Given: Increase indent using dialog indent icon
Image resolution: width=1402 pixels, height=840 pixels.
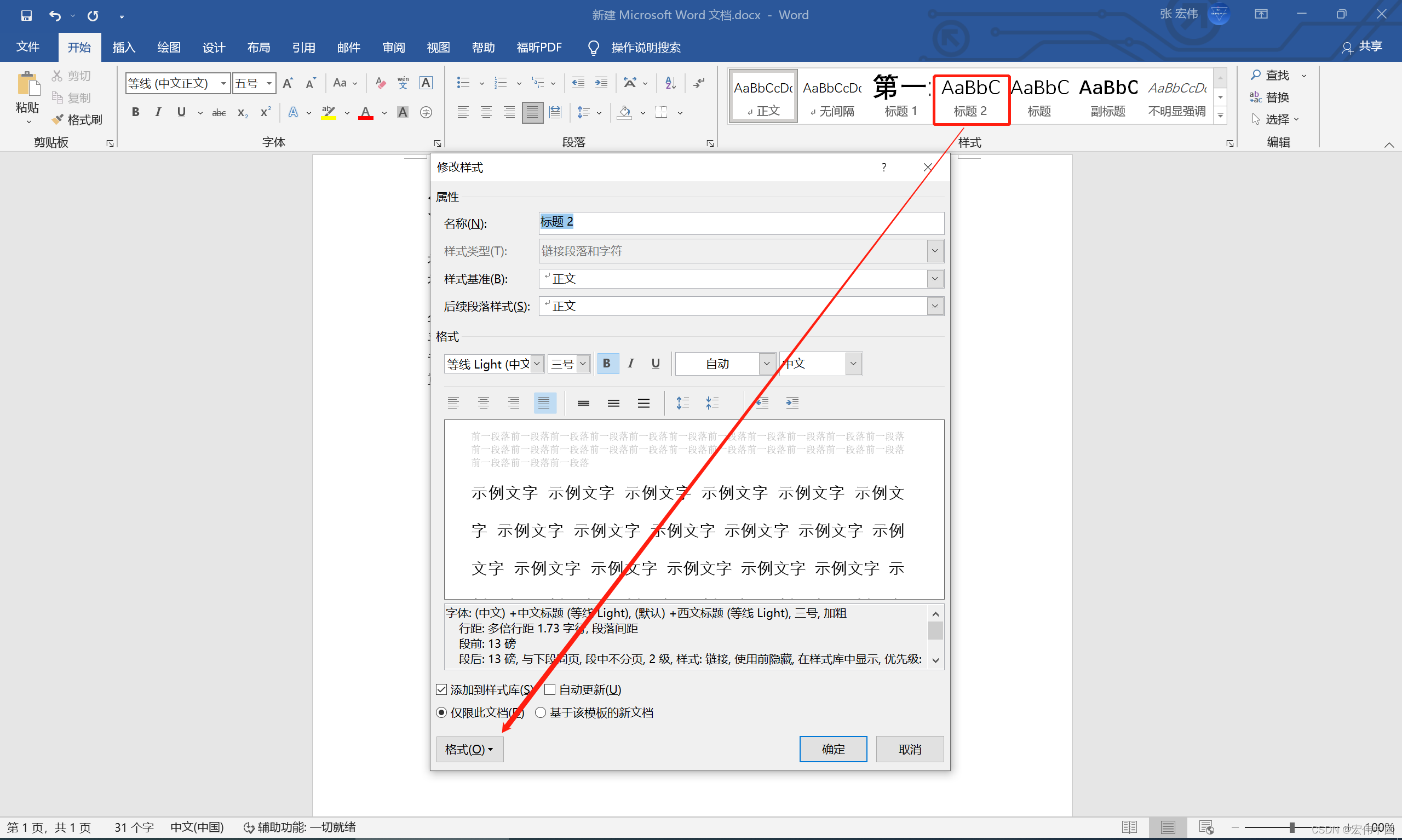Looking at the screenshot, I should pyautogui.click(x=792, y=403).
